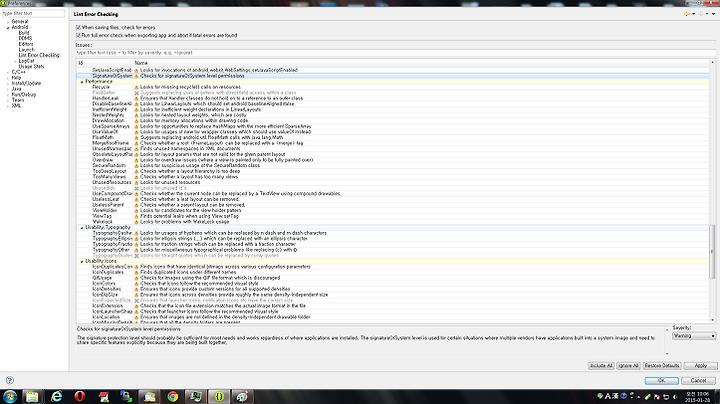Collapse the Android preferences node
This screenshot has height=404, width=720.
click(8, 28)
